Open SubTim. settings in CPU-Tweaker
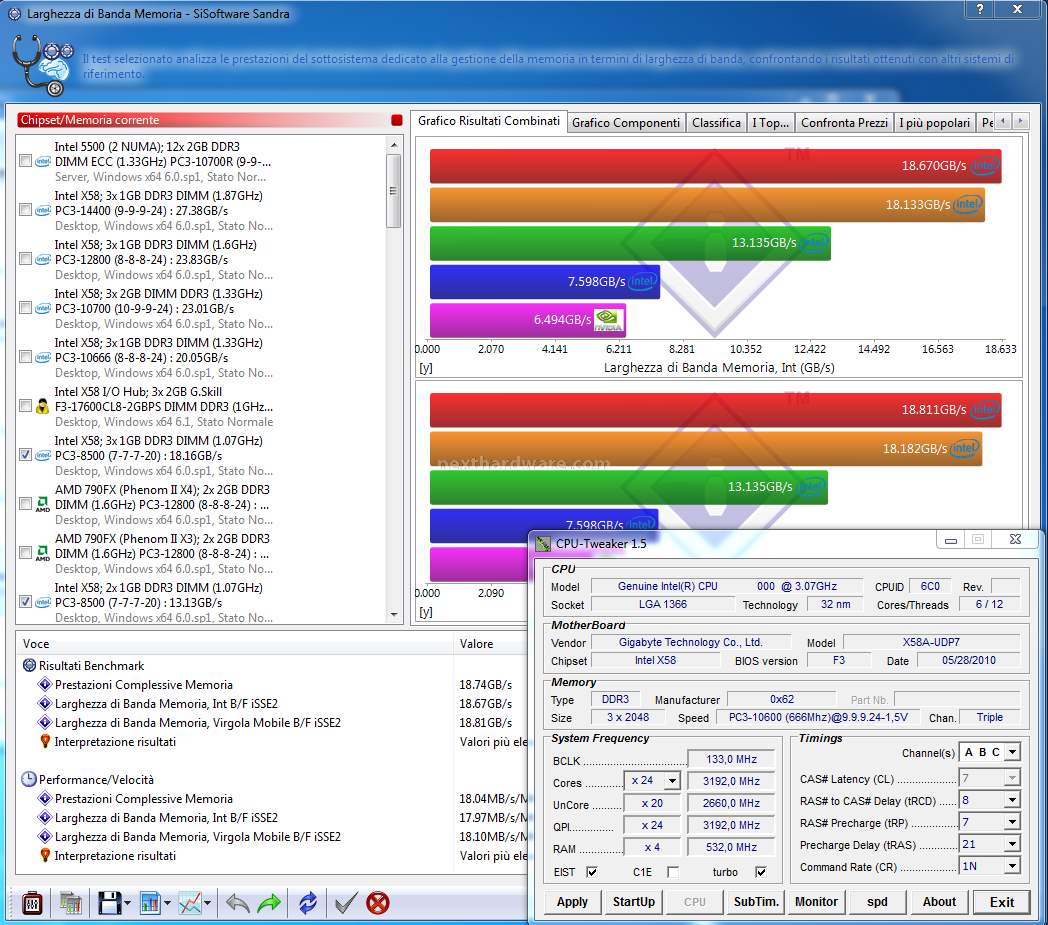This screenshot has height=925, width=1048. 756,902
